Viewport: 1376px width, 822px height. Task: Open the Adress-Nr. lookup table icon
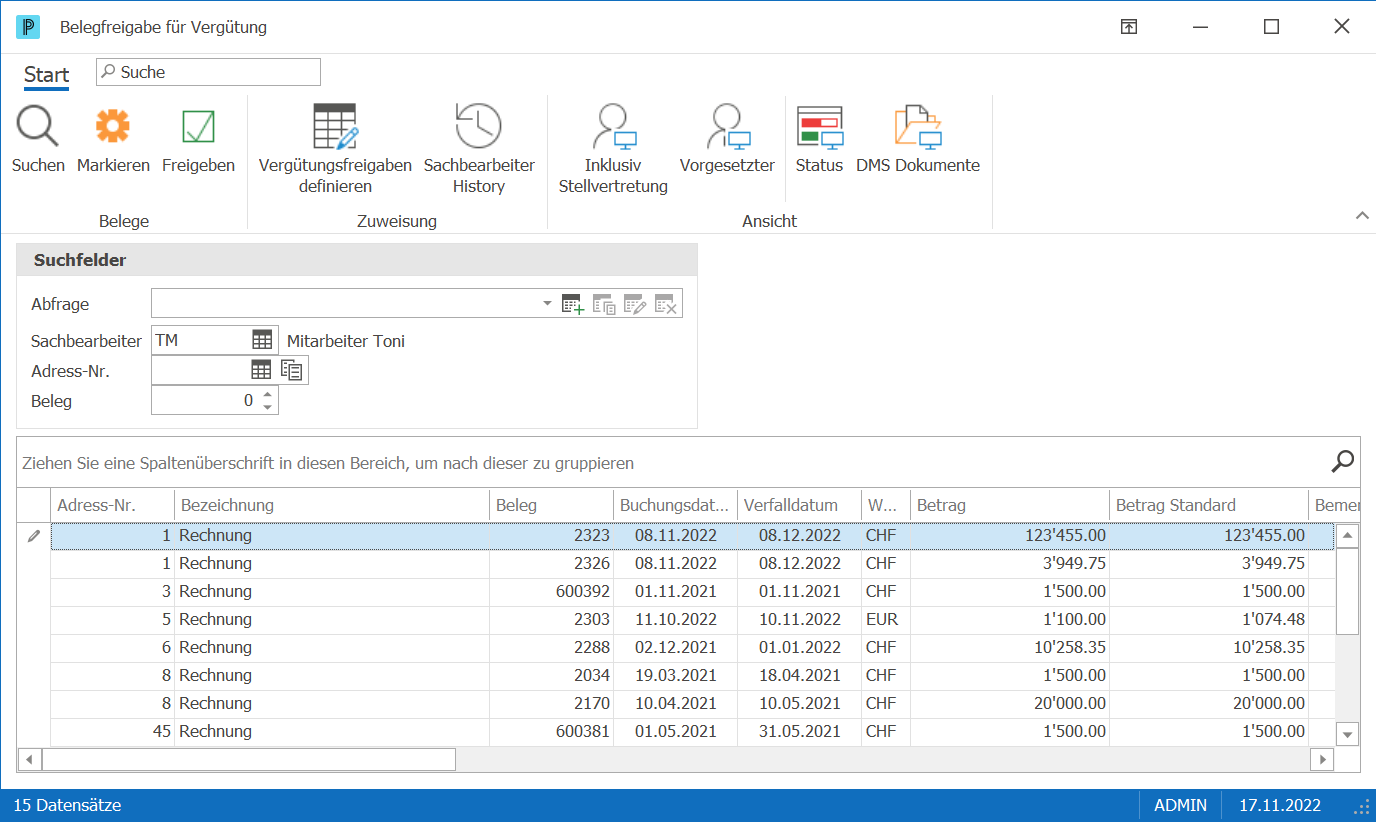coord(261,370)
